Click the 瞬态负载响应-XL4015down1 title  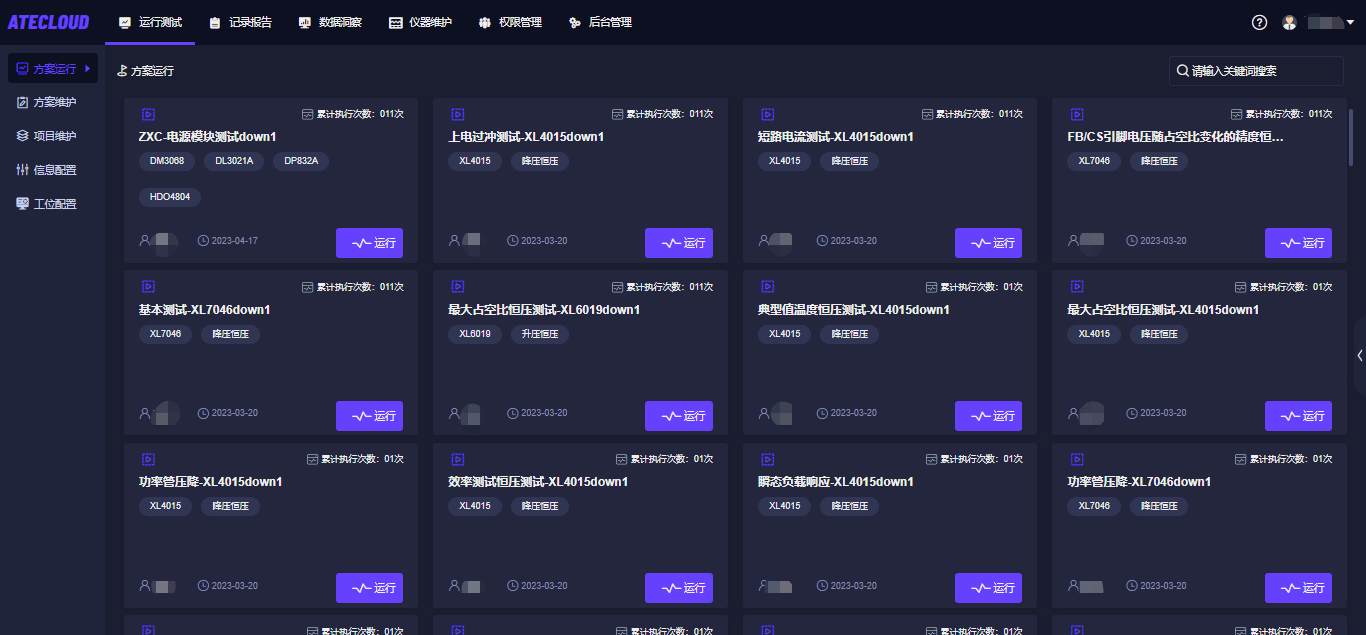pos(836,482)
